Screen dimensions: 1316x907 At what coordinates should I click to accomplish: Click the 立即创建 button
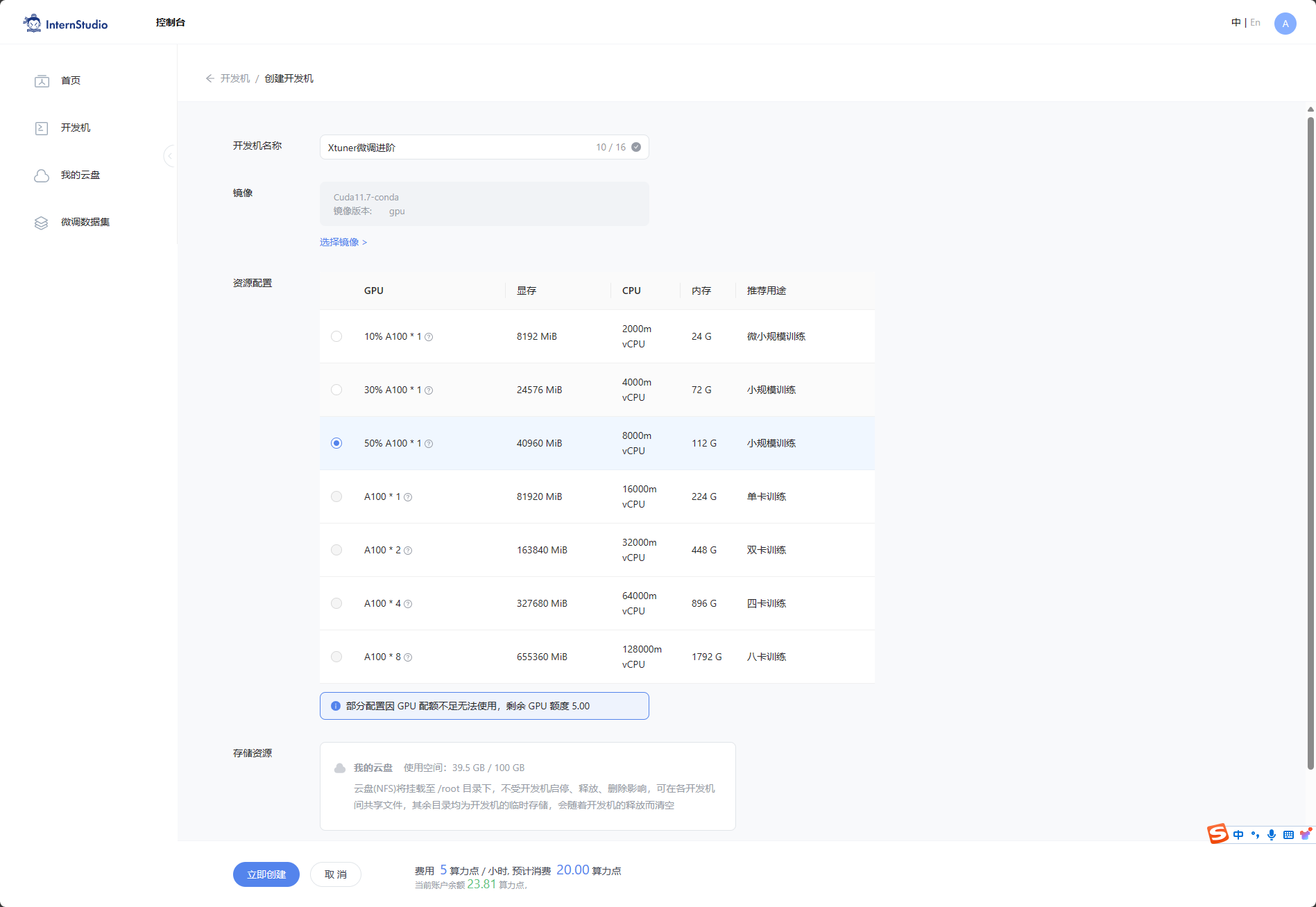point(266,874)
